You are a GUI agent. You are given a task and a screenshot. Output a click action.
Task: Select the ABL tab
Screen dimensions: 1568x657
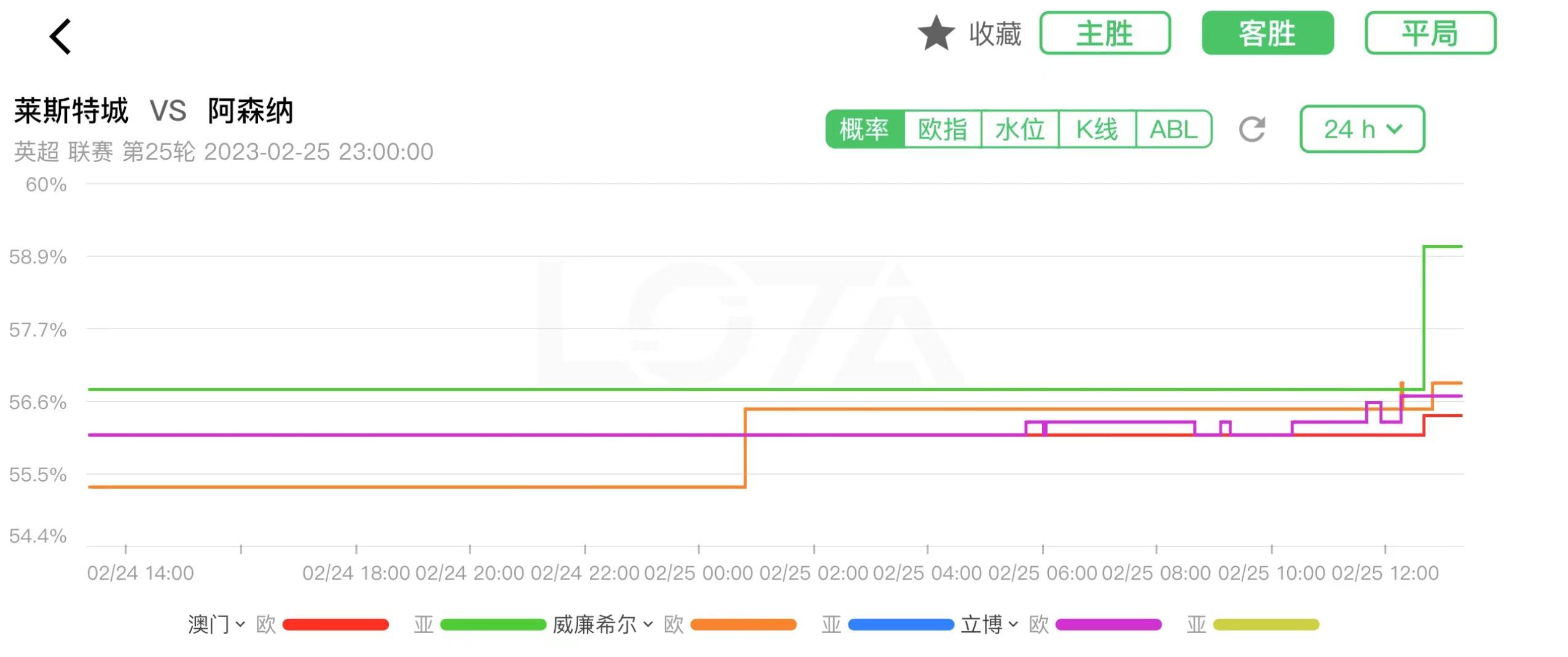pyautogui.click(x=1174, y=129)
